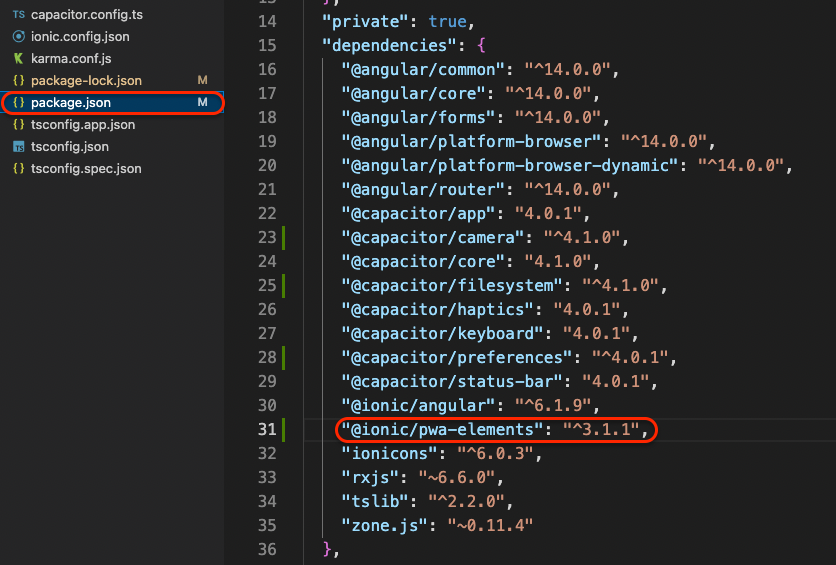Viewport: 836px width, 565px height.
Task: Click the TS icon of capacitor.config.ts
Action: (x=19, y=14)
